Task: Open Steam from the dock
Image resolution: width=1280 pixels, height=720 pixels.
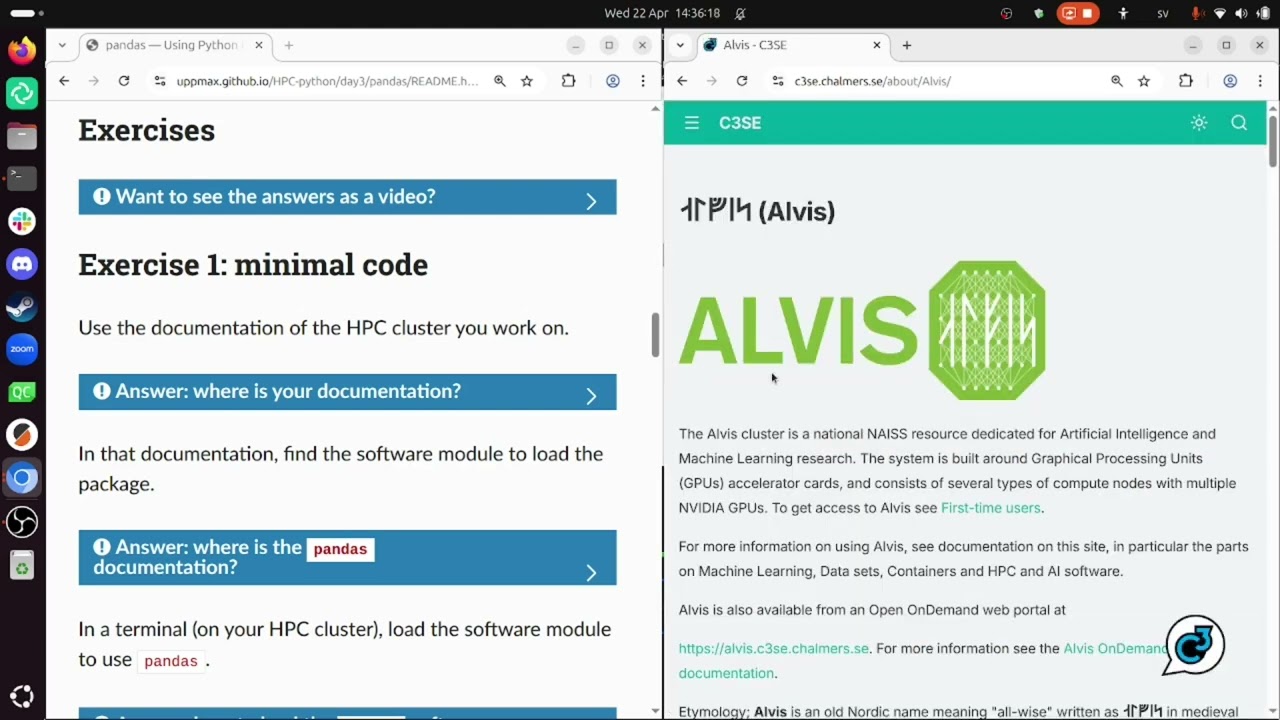Action: (22, 307)
